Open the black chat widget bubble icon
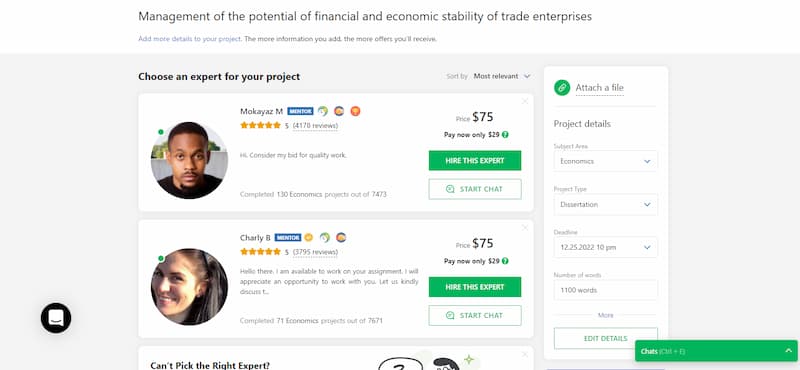Screen dimensions: 800x370 tap(56, 318)
